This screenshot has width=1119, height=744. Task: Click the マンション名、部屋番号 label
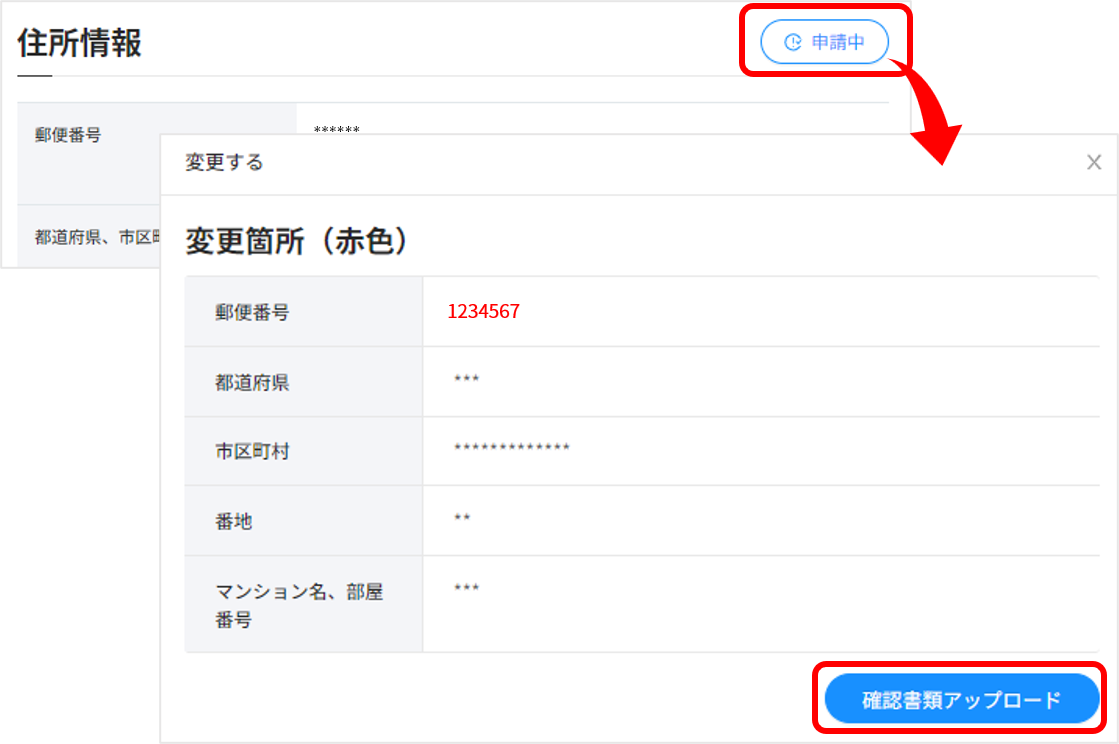(x=299, y=605)
